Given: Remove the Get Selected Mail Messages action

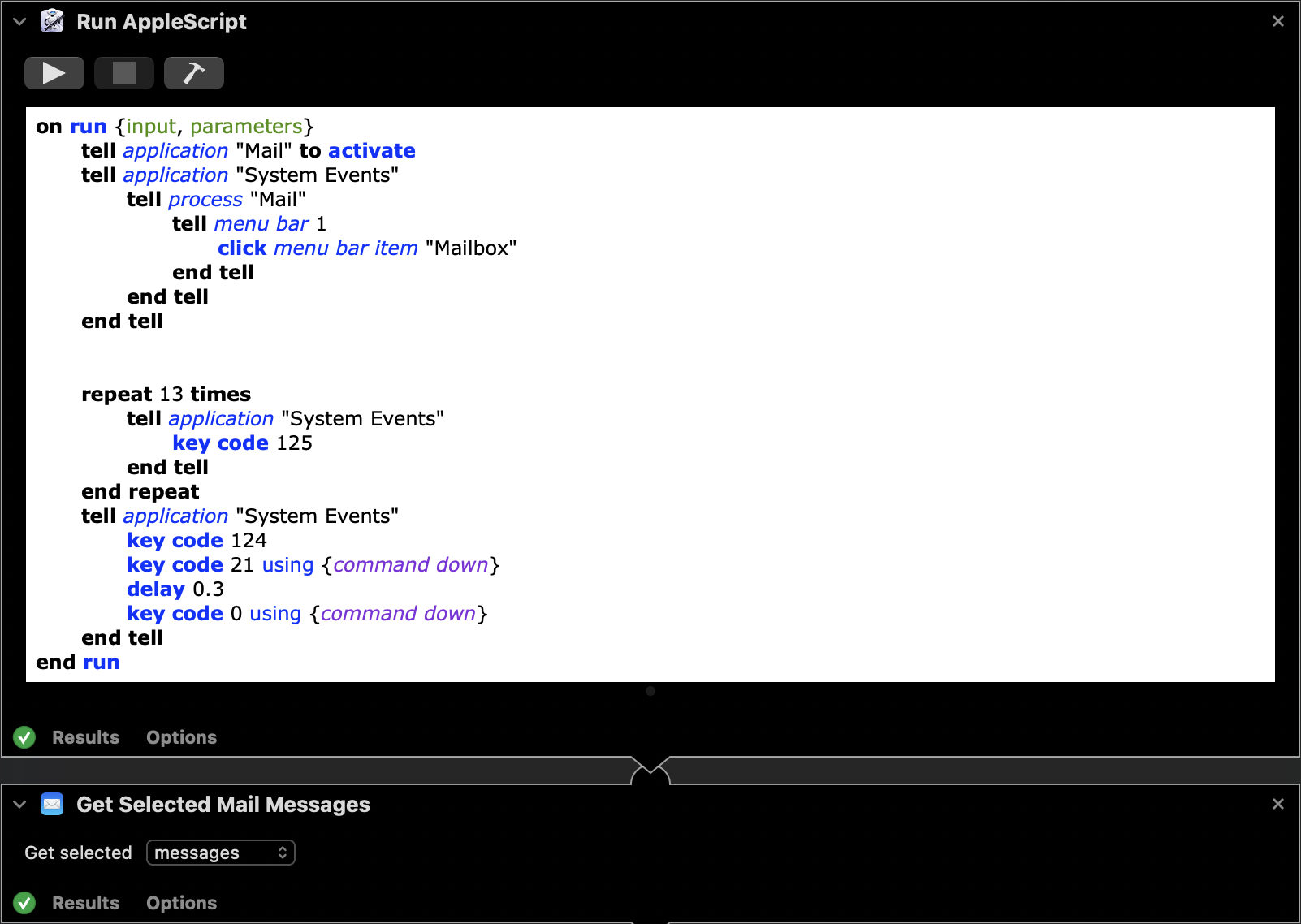Looking at the screenshot, I should click(x=1277, y=805).
